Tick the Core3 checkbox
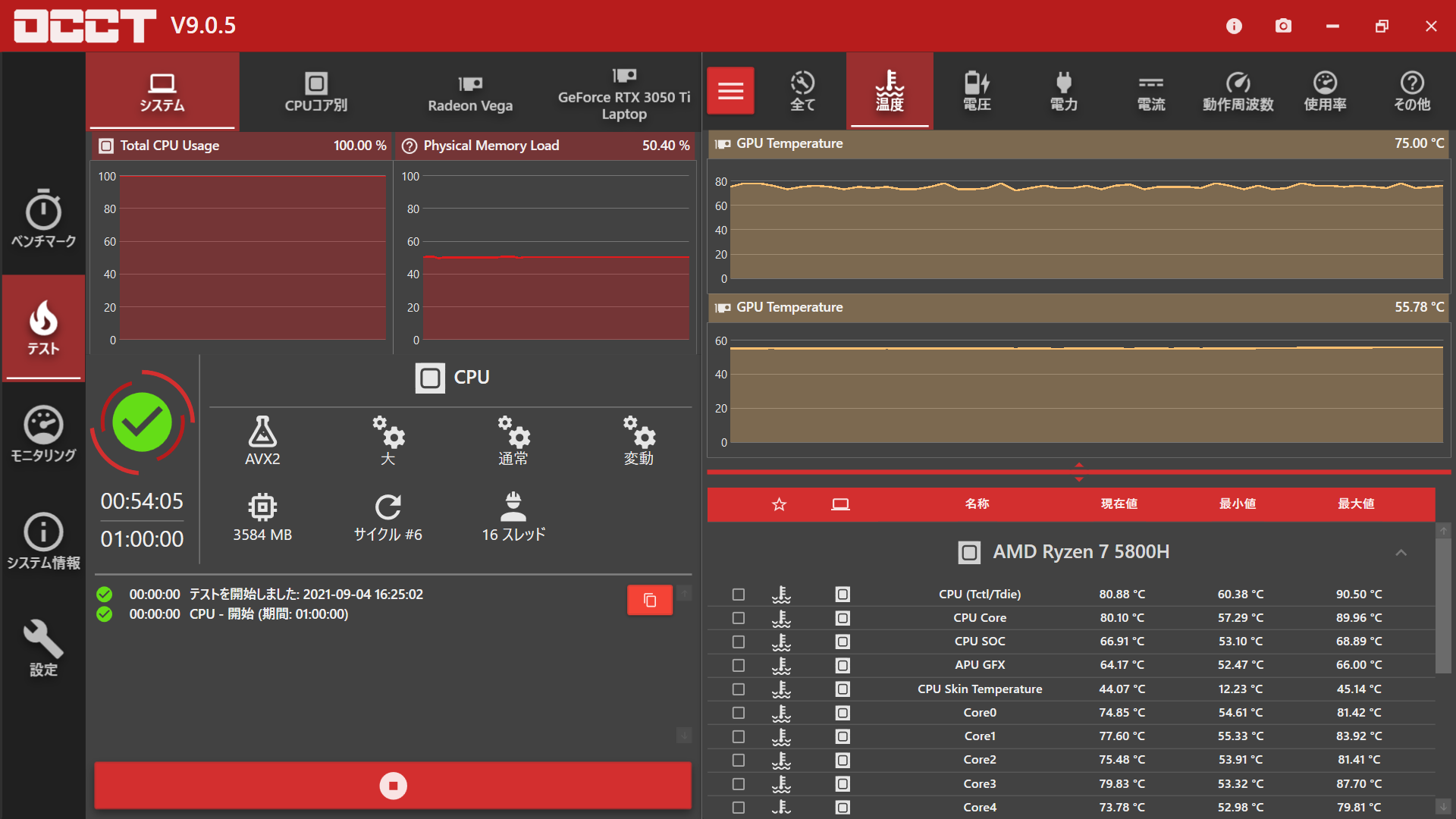The height and width of the screenshot is (819, 1456). point(739,784)
